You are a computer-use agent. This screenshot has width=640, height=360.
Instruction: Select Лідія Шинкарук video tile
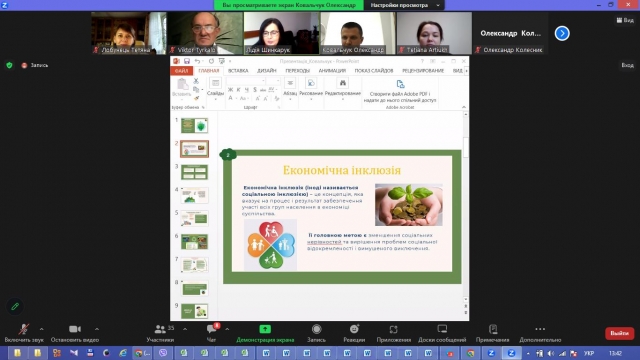point(281,33)
